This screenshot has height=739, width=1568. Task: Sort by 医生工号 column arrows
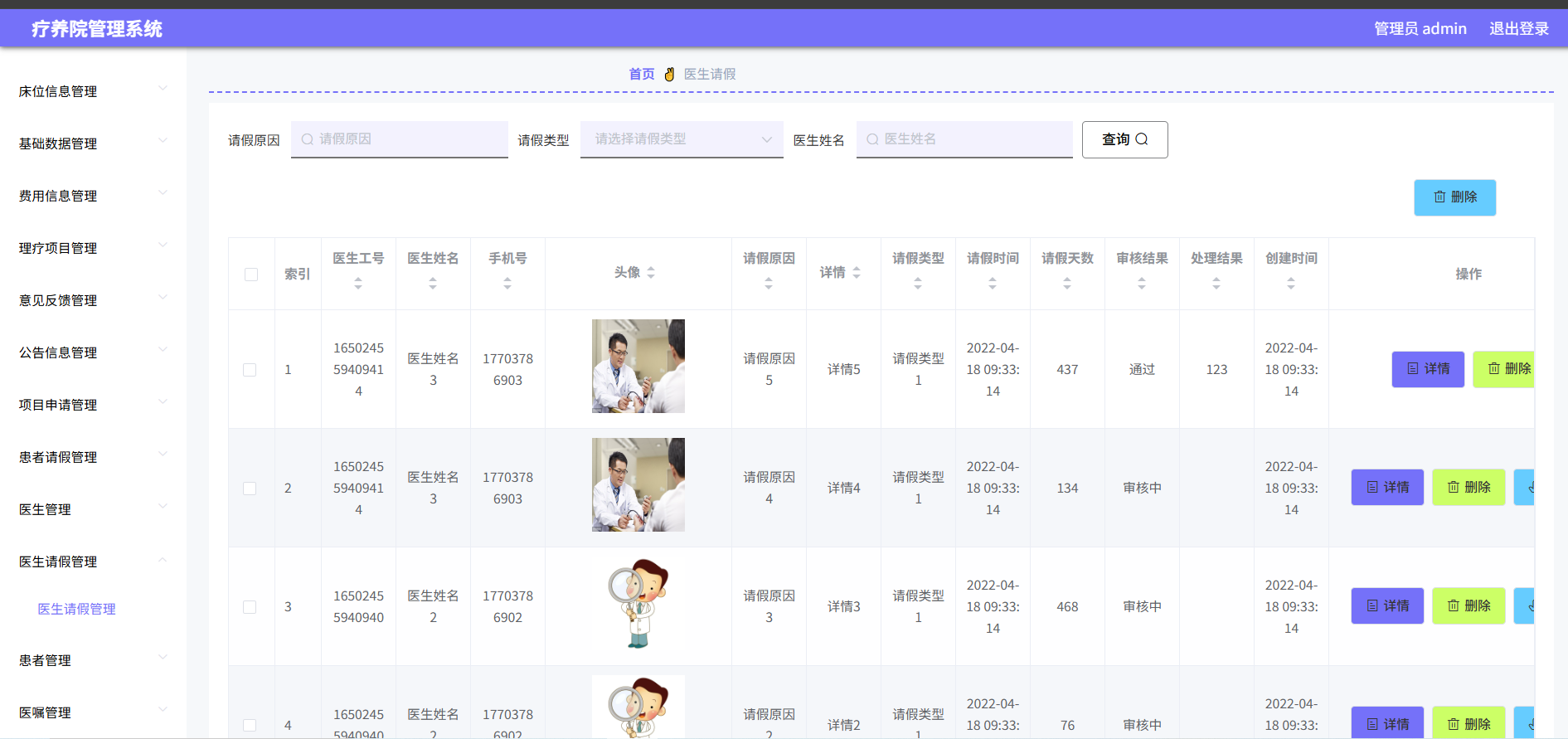click(x=358, y=284)
